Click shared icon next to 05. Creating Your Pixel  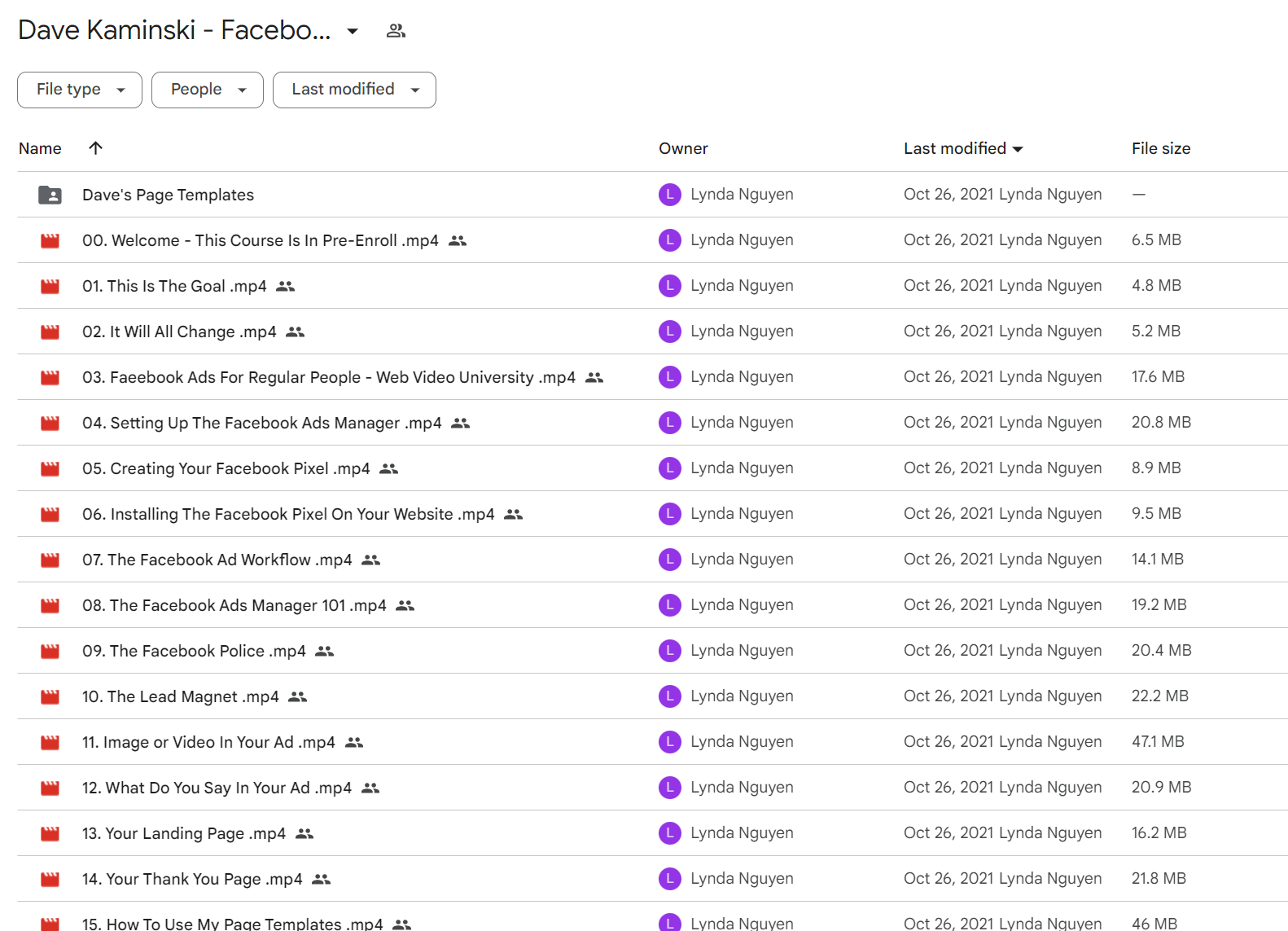(x=389, y=468)
